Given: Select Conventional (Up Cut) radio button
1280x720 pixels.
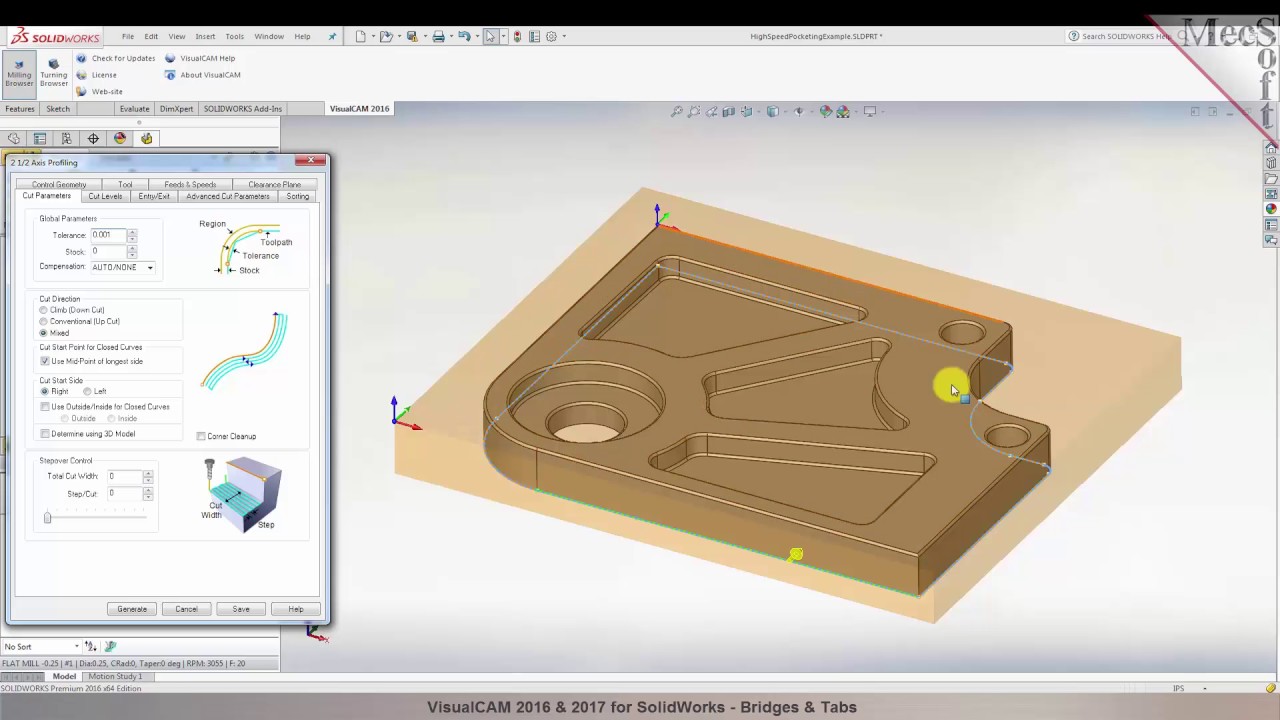Looking at the screenshot, I should (44, 321).
